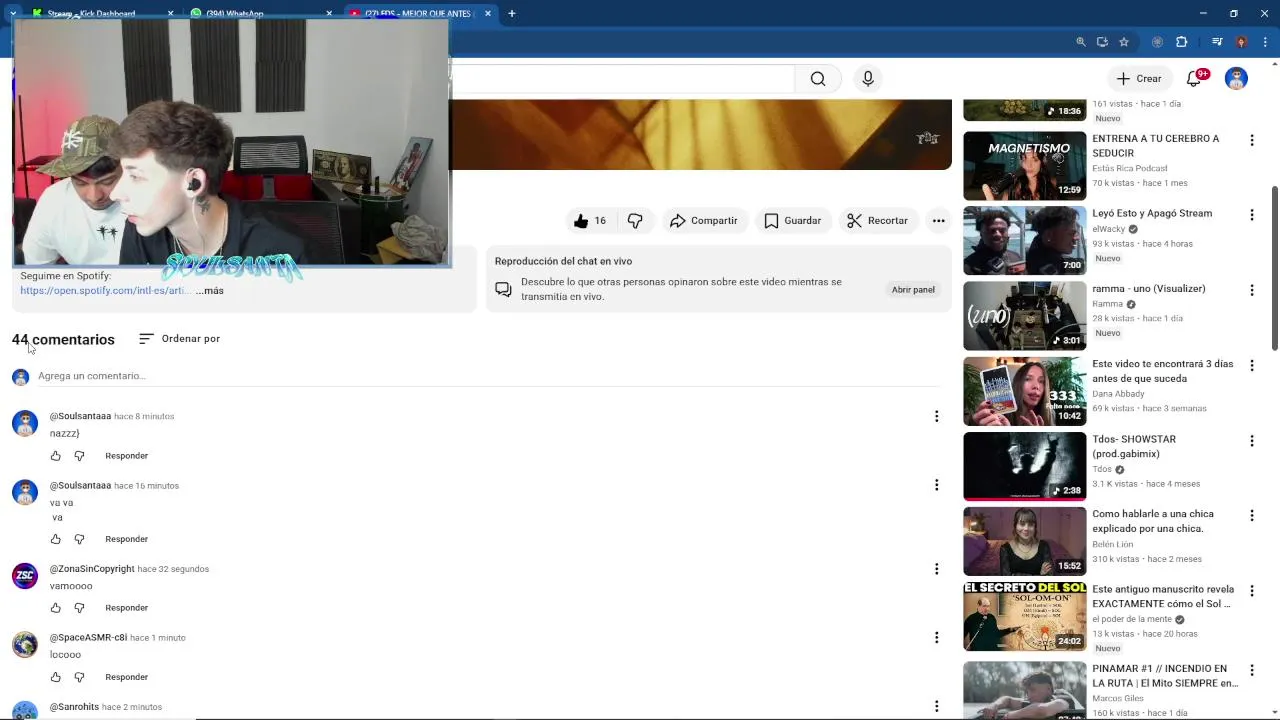Dislike the 'locooo' comment
Image resolution: width=1280 pixels, height=720 pixels.
(x=80, y=677)
